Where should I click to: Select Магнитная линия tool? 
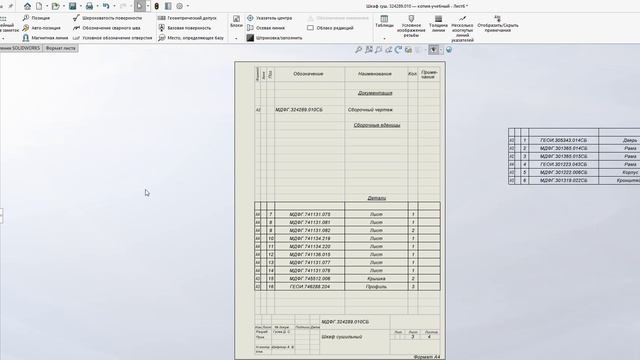tap(45, 38)
